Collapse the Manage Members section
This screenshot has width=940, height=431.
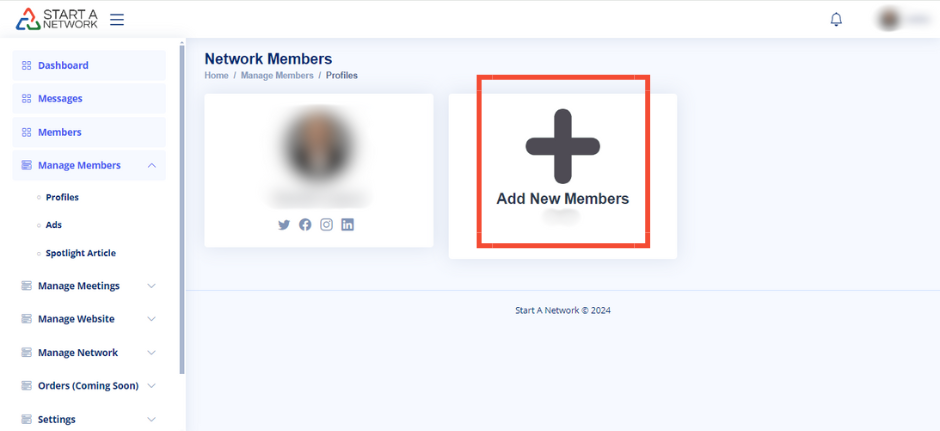(151, 165)
